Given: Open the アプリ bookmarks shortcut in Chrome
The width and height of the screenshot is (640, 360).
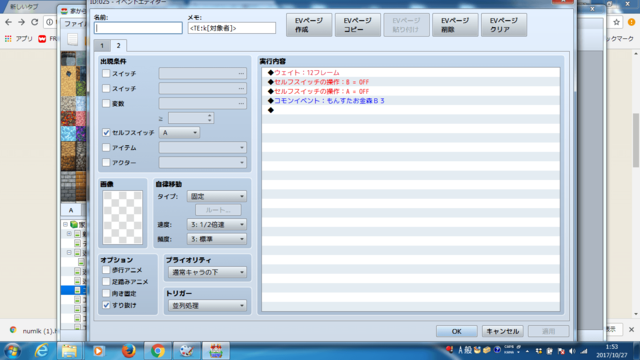Looking at the screenshot, I should tap(19, 39).
